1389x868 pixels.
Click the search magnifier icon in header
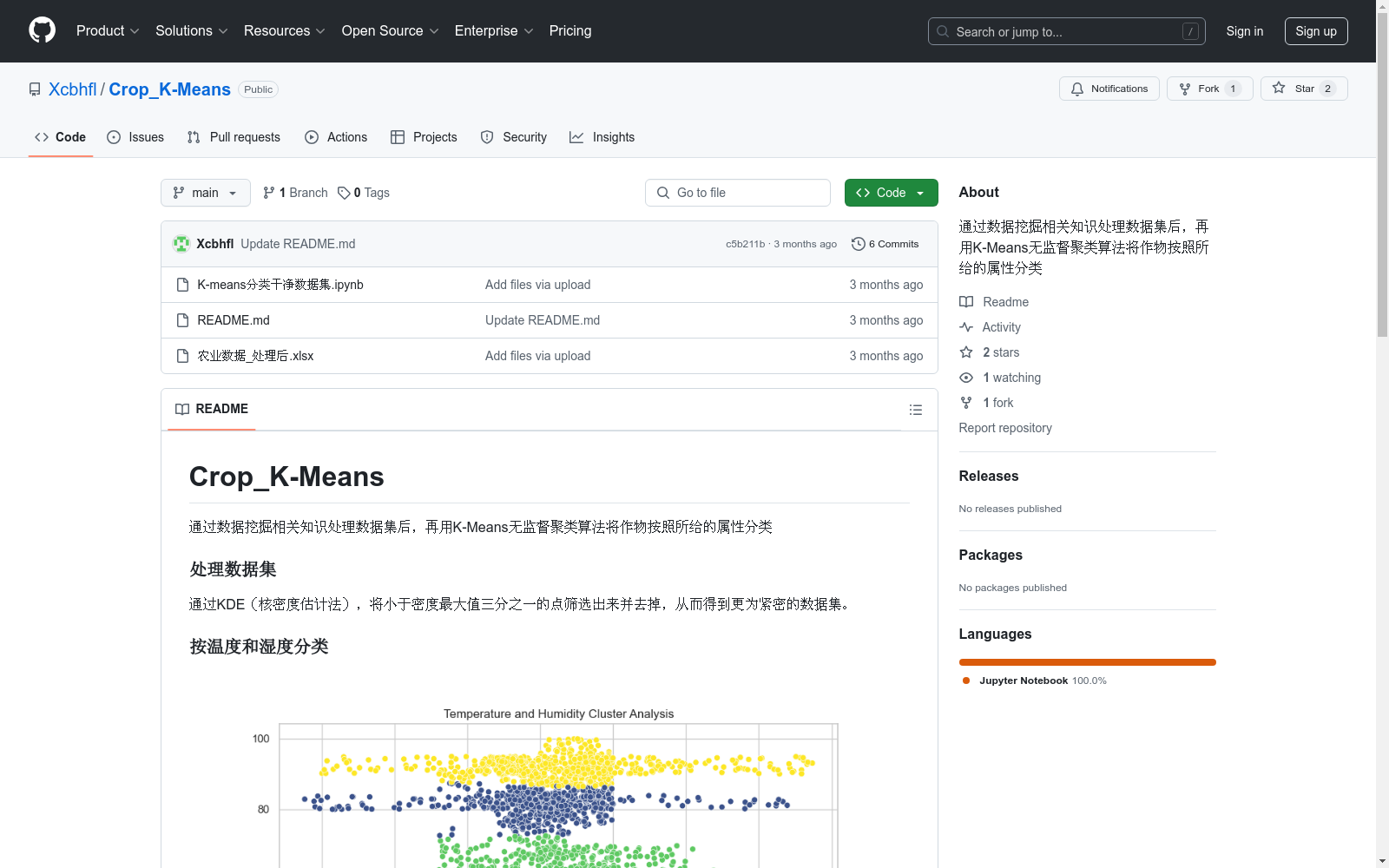943,31
